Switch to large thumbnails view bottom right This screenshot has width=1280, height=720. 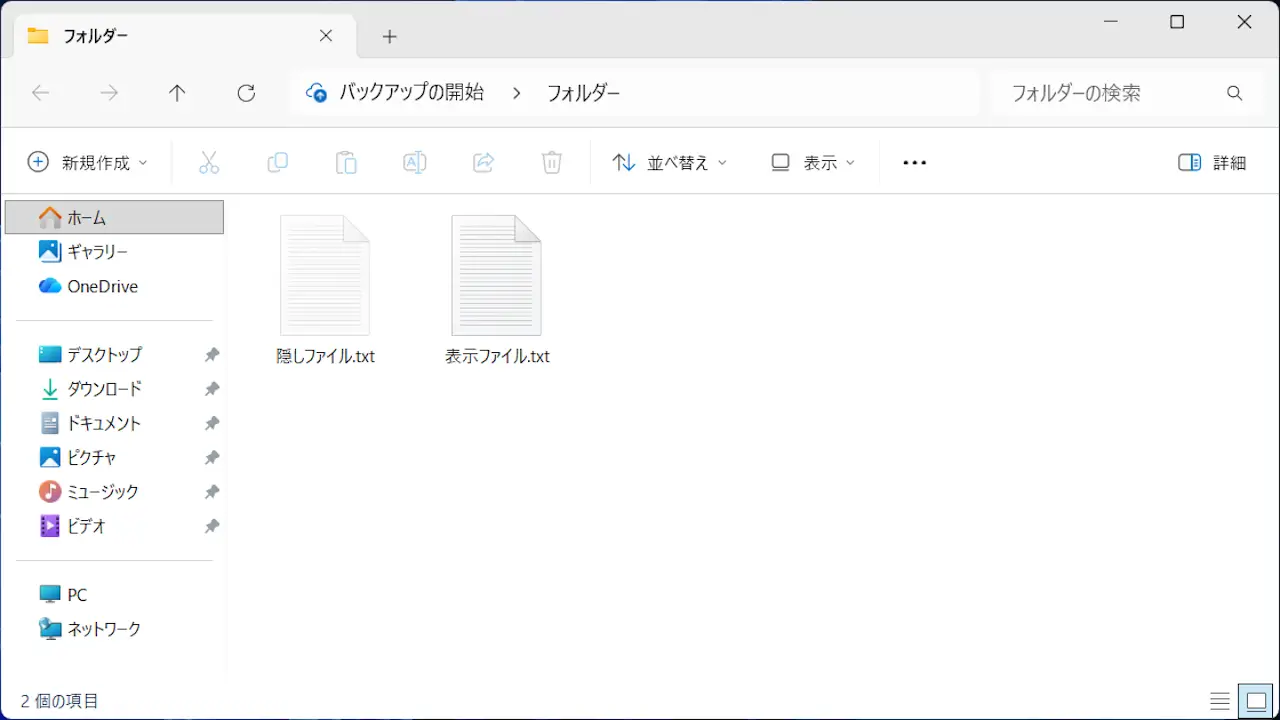[x=1257, y=700]
